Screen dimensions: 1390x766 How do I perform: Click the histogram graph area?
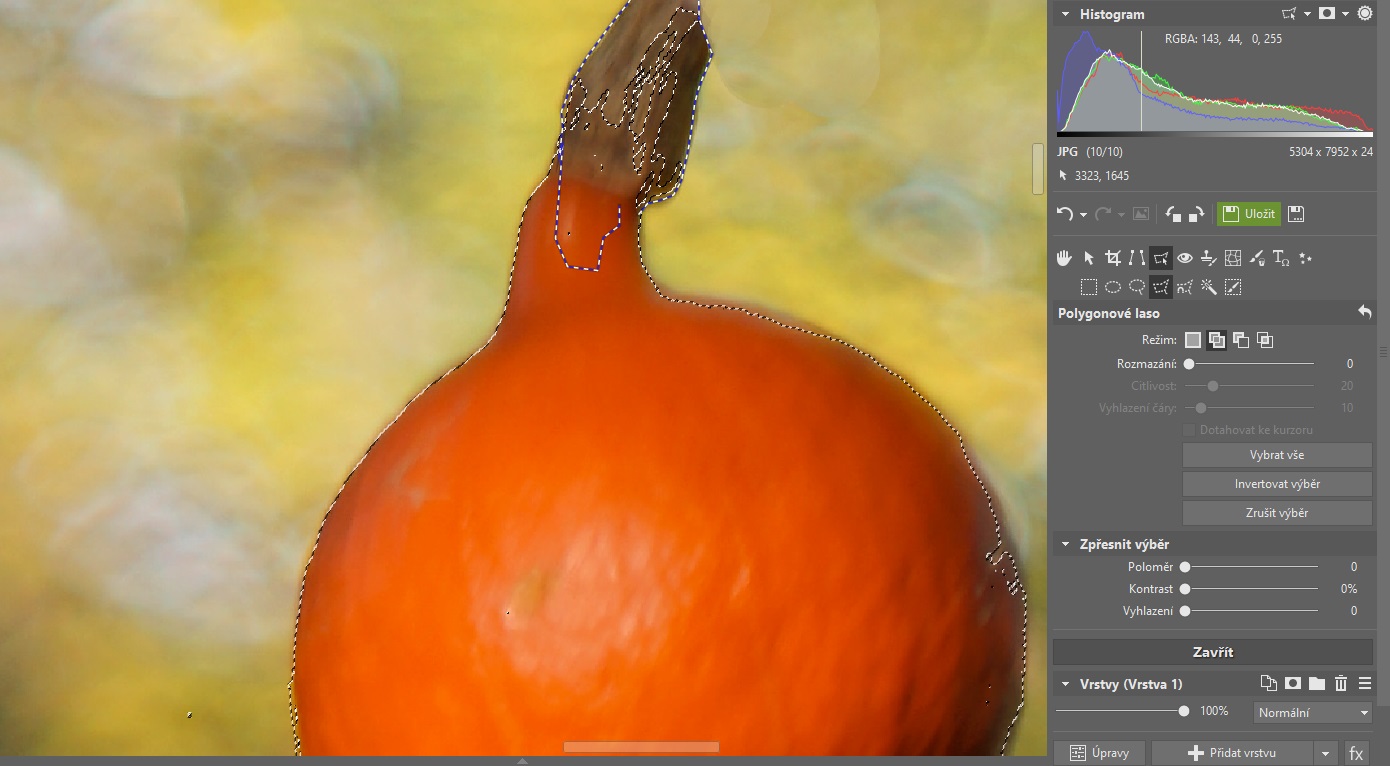1214,82
